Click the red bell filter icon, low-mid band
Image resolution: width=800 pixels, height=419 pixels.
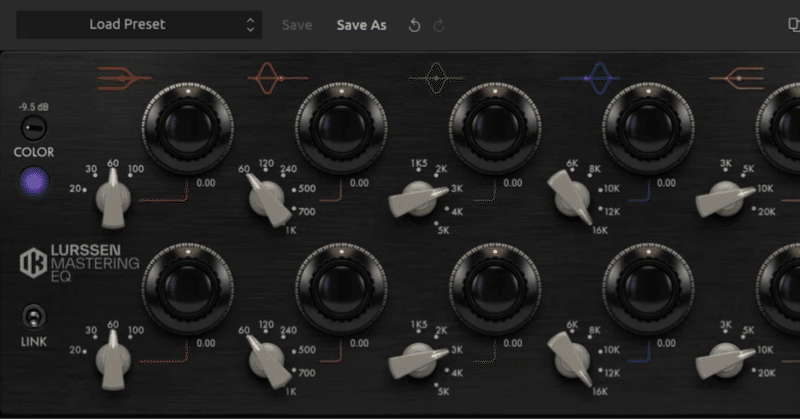point(278,79)
